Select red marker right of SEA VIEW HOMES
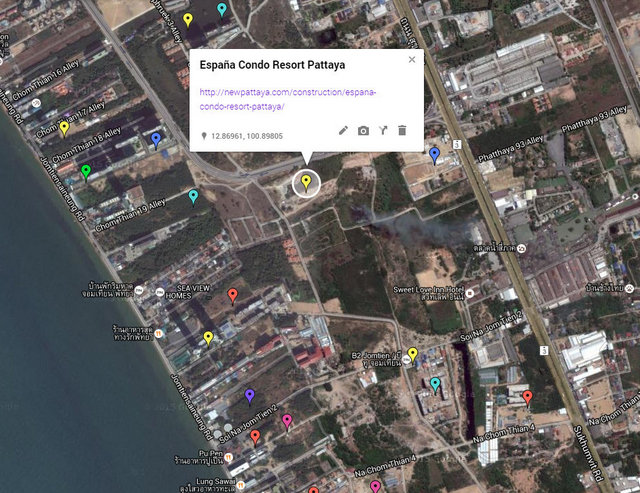This screenshot has height=493, width=640. tap(232, 296)
